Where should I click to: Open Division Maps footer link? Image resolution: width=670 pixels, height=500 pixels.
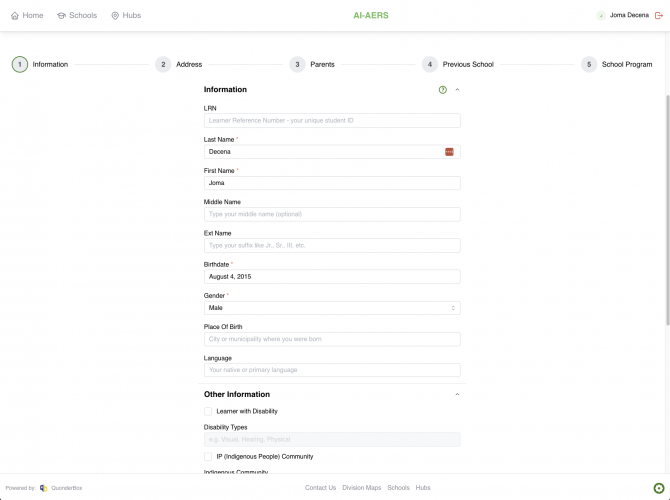point(361,488)
